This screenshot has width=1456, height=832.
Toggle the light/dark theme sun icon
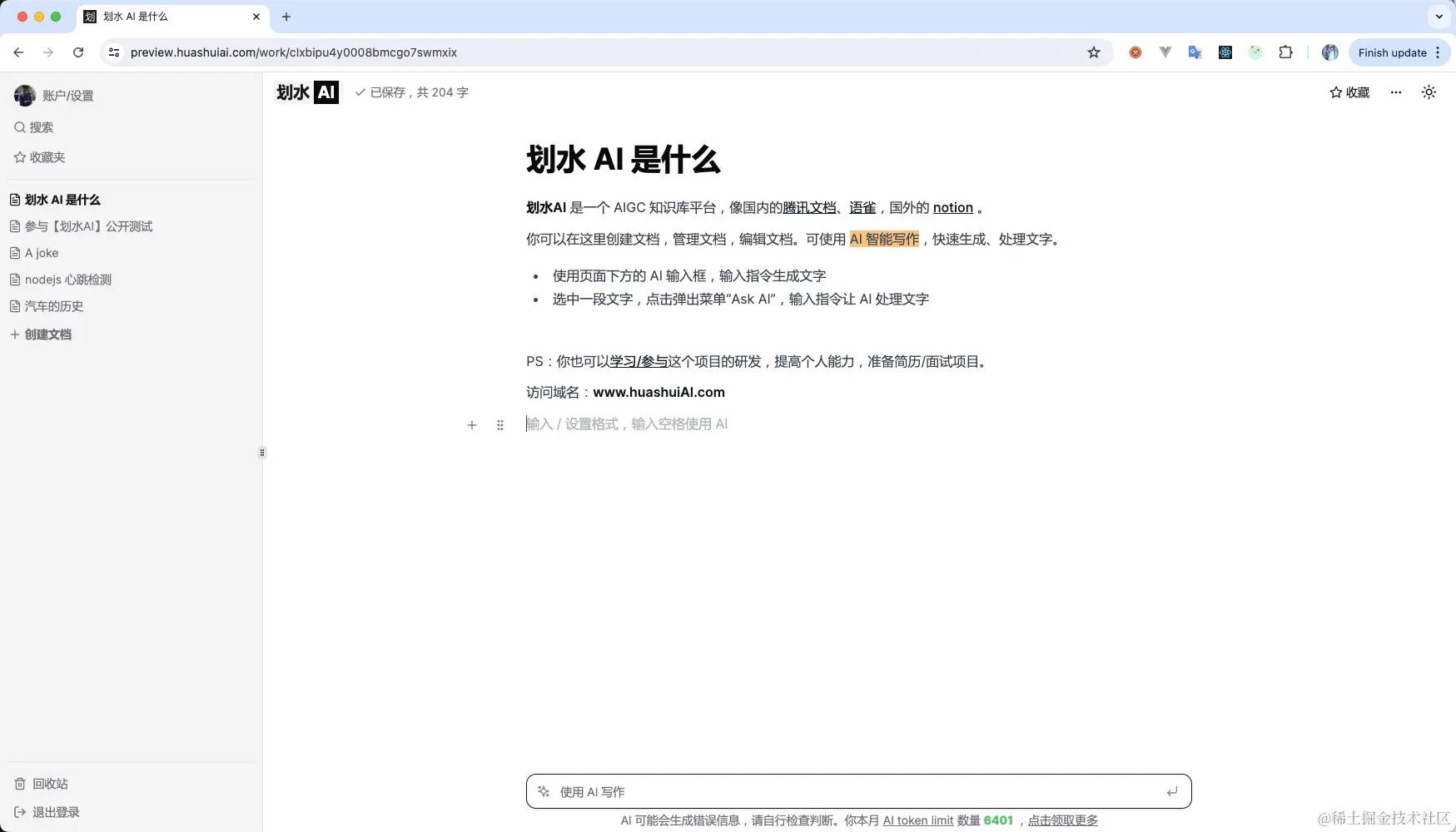tap(1429, 92)
